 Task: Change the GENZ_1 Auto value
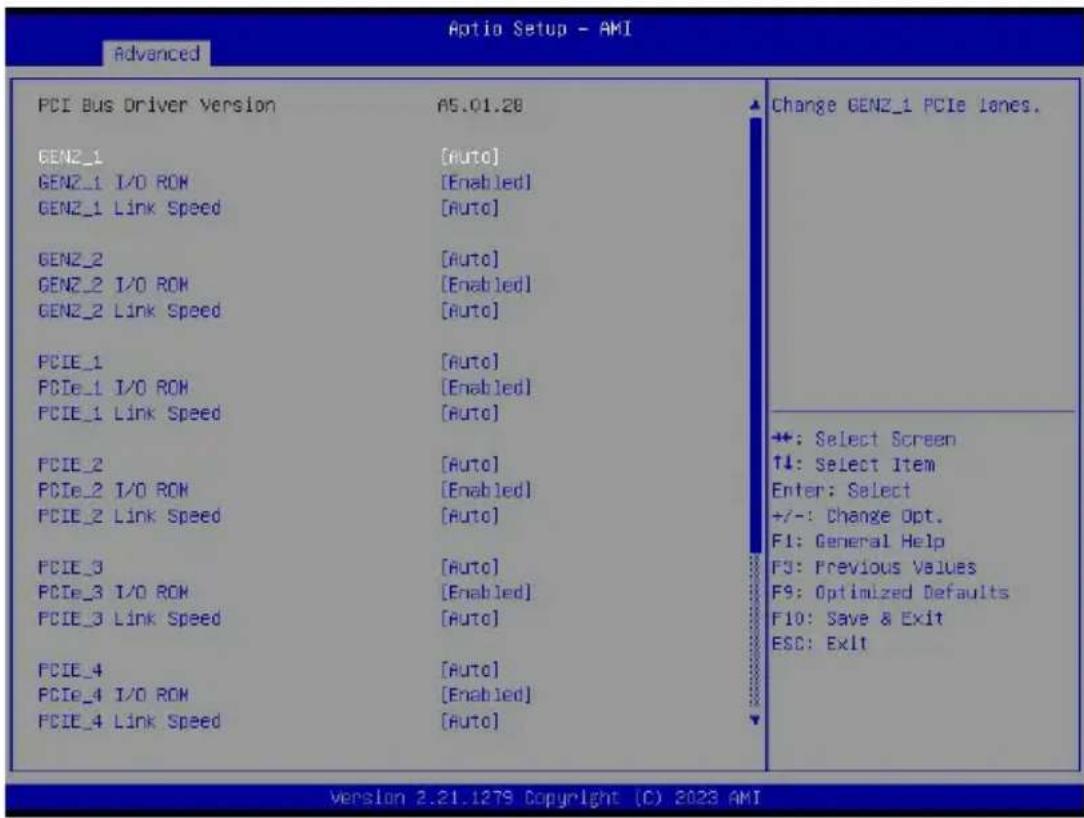(469, 157)
